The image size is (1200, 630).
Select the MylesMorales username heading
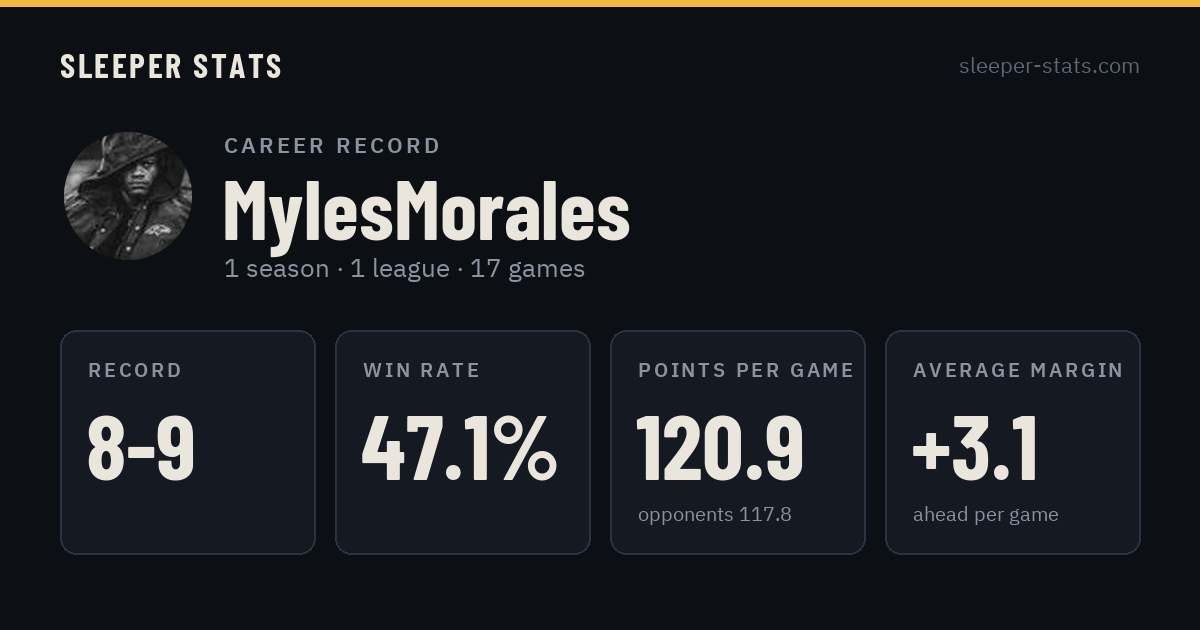click(x=426, y=211)
